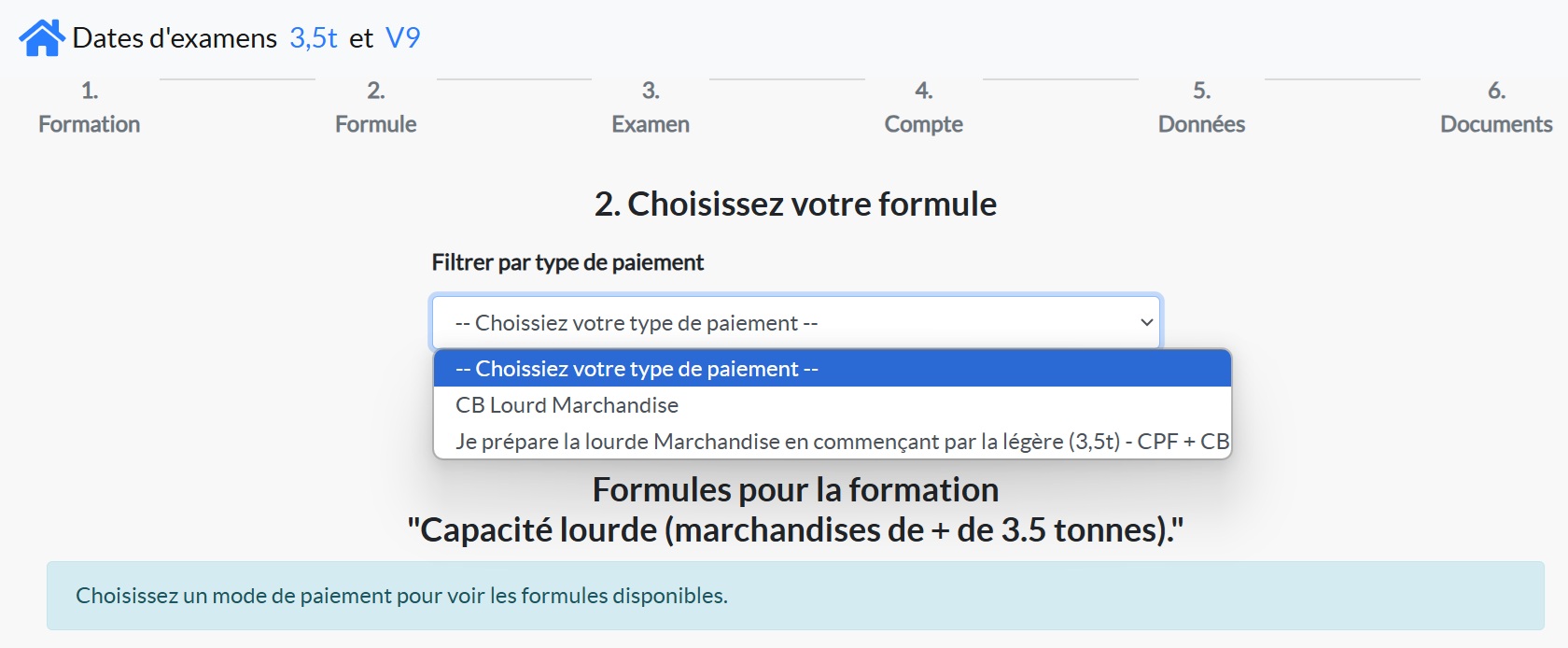Go to step 5 Données
Viewport: 1568px width, 648px height.
[x=1201, y=108]
